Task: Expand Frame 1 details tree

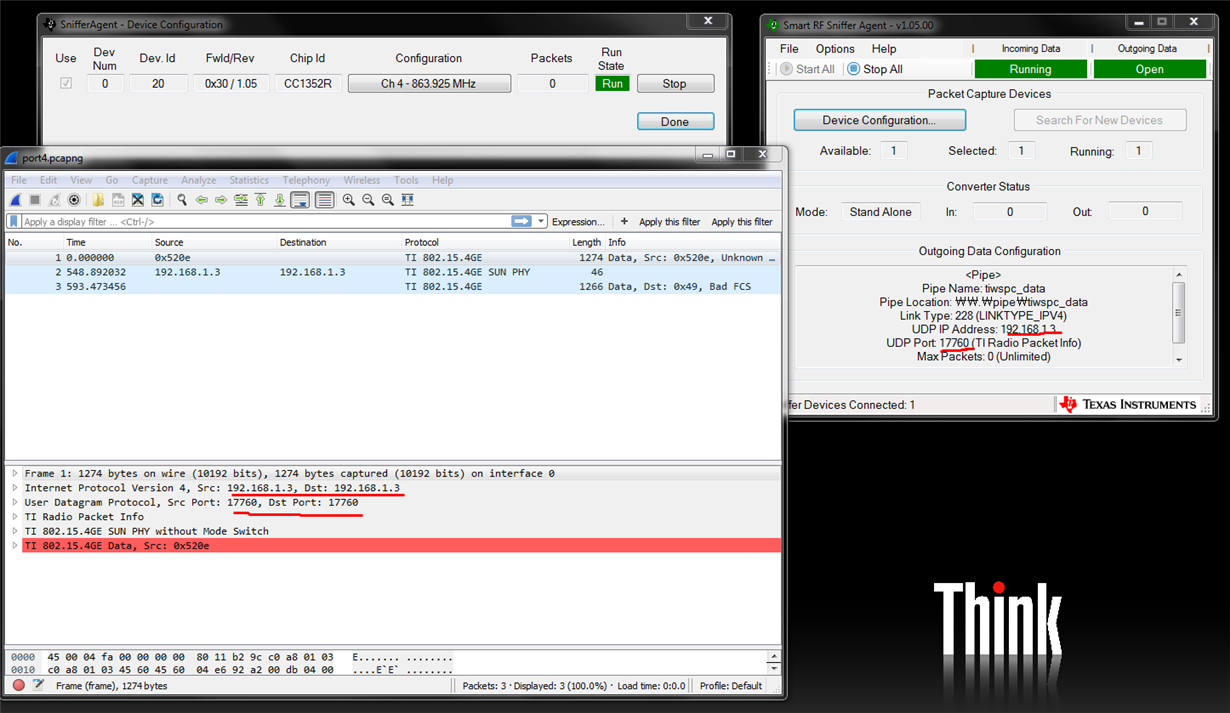Action: click(x=15, y=474)
